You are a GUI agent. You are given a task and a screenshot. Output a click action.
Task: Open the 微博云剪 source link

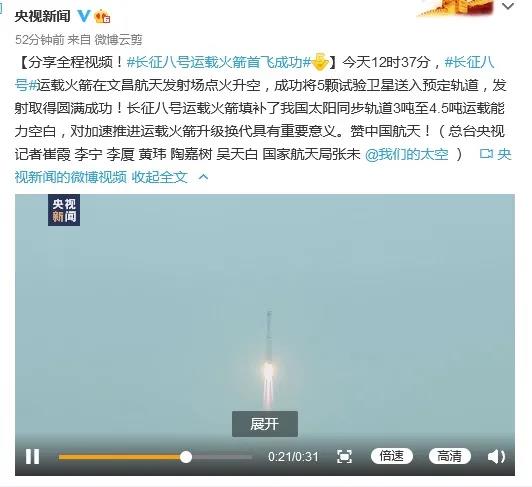tap(118, 40)
